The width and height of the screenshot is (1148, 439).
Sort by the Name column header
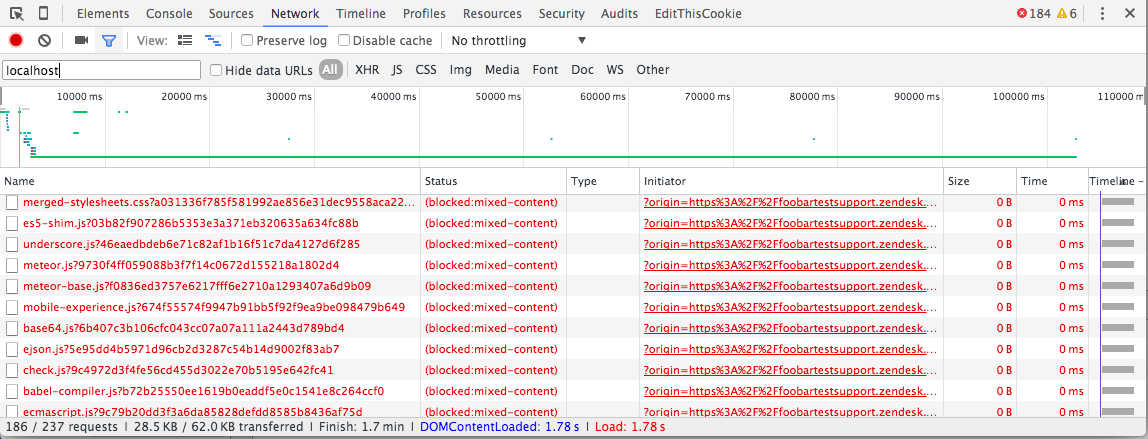click(211, 181)
